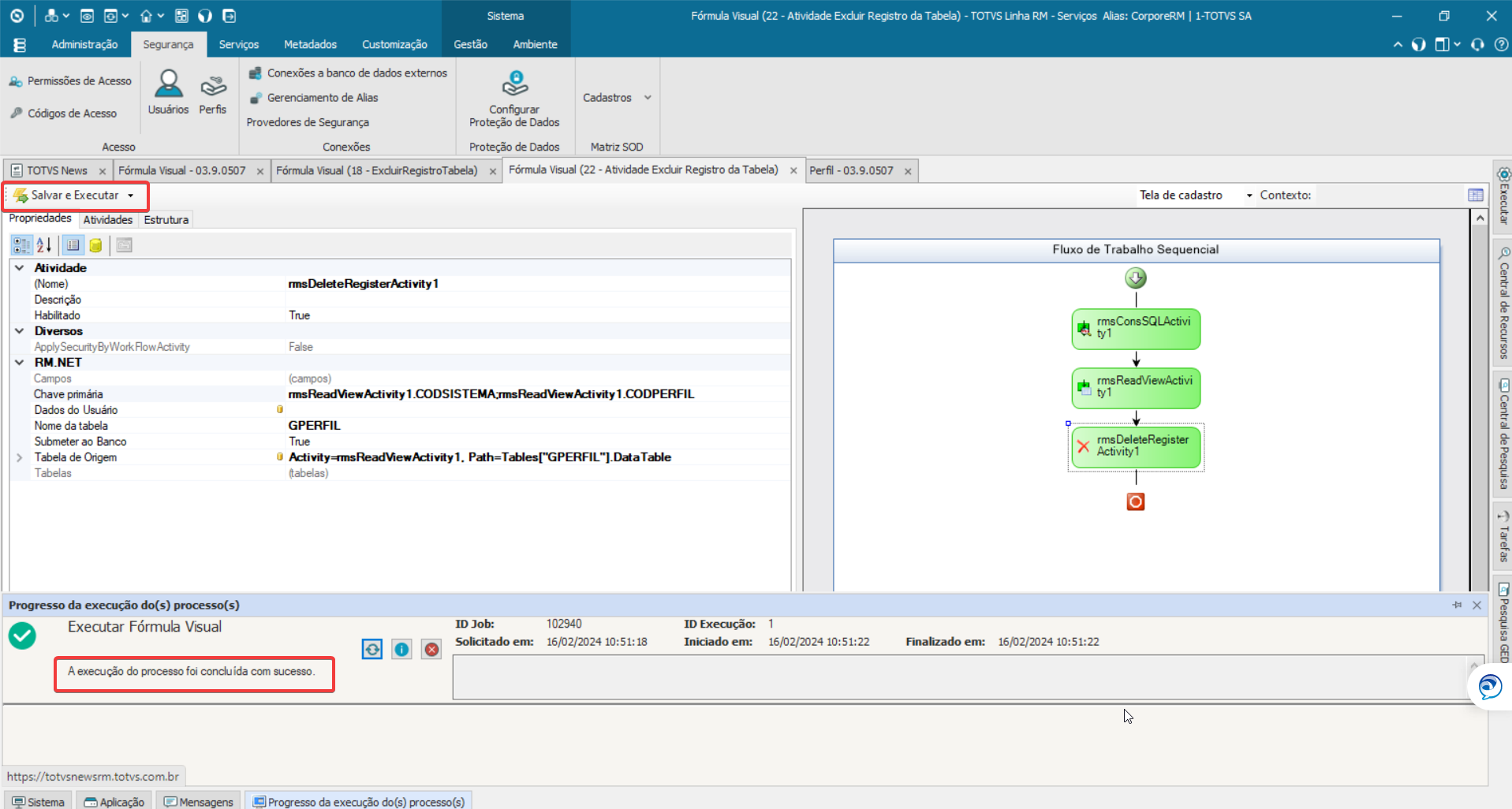
Task: Click the support headset icon at top right
Action: (1477, 45)
